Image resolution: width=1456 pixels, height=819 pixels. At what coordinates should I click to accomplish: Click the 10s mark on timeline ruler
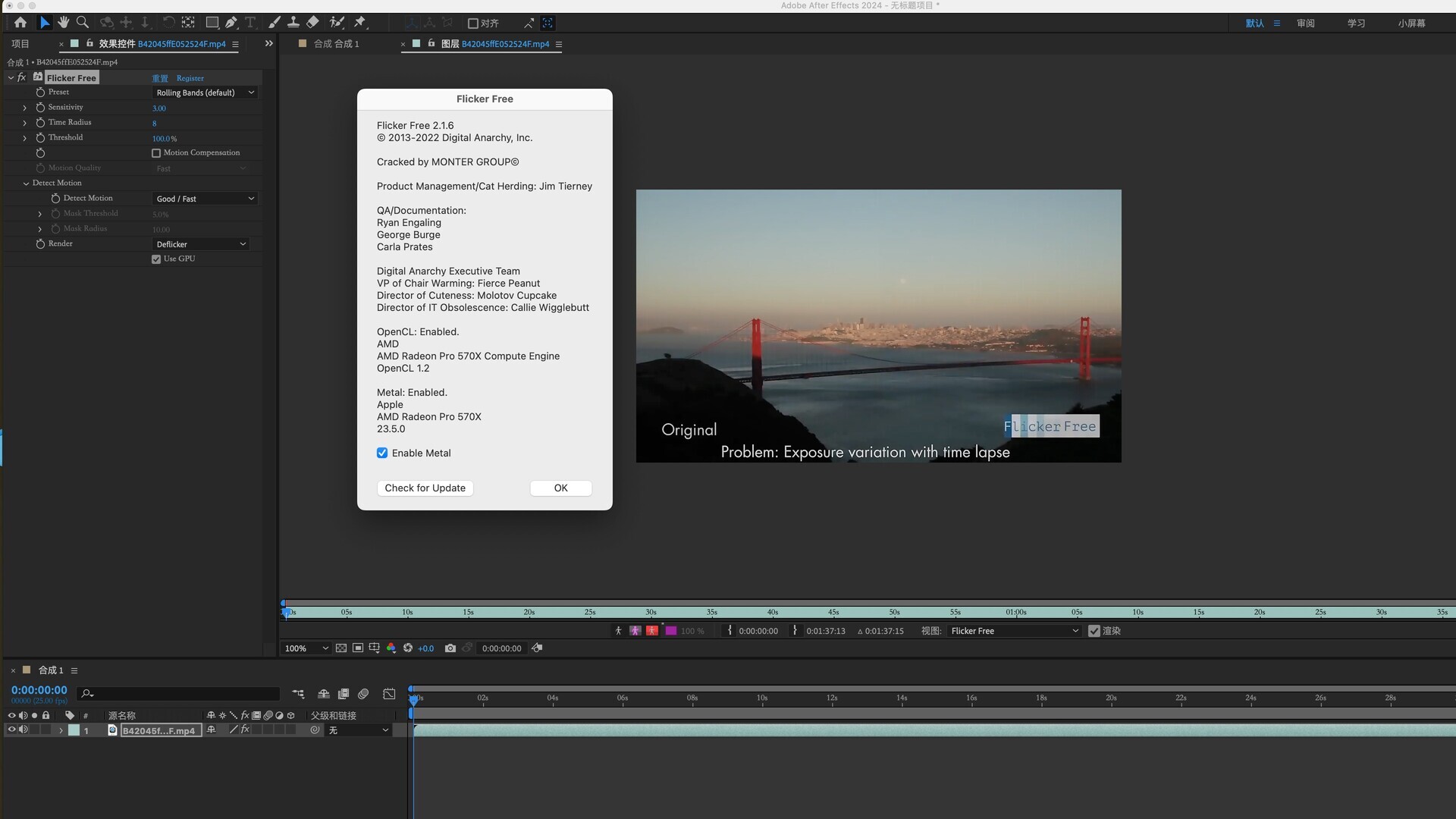[761, 698]
